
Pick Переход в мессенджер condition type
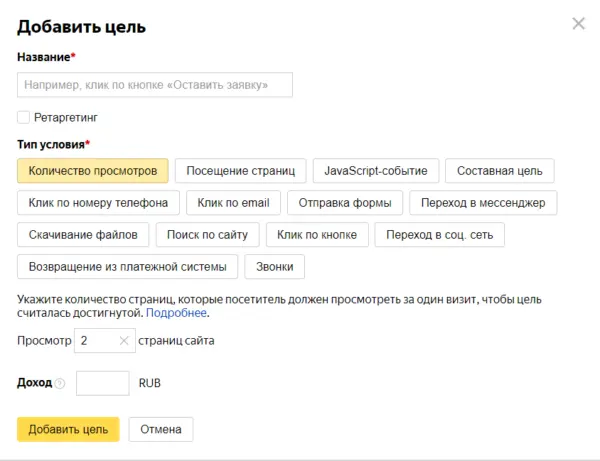pos(483,203)
